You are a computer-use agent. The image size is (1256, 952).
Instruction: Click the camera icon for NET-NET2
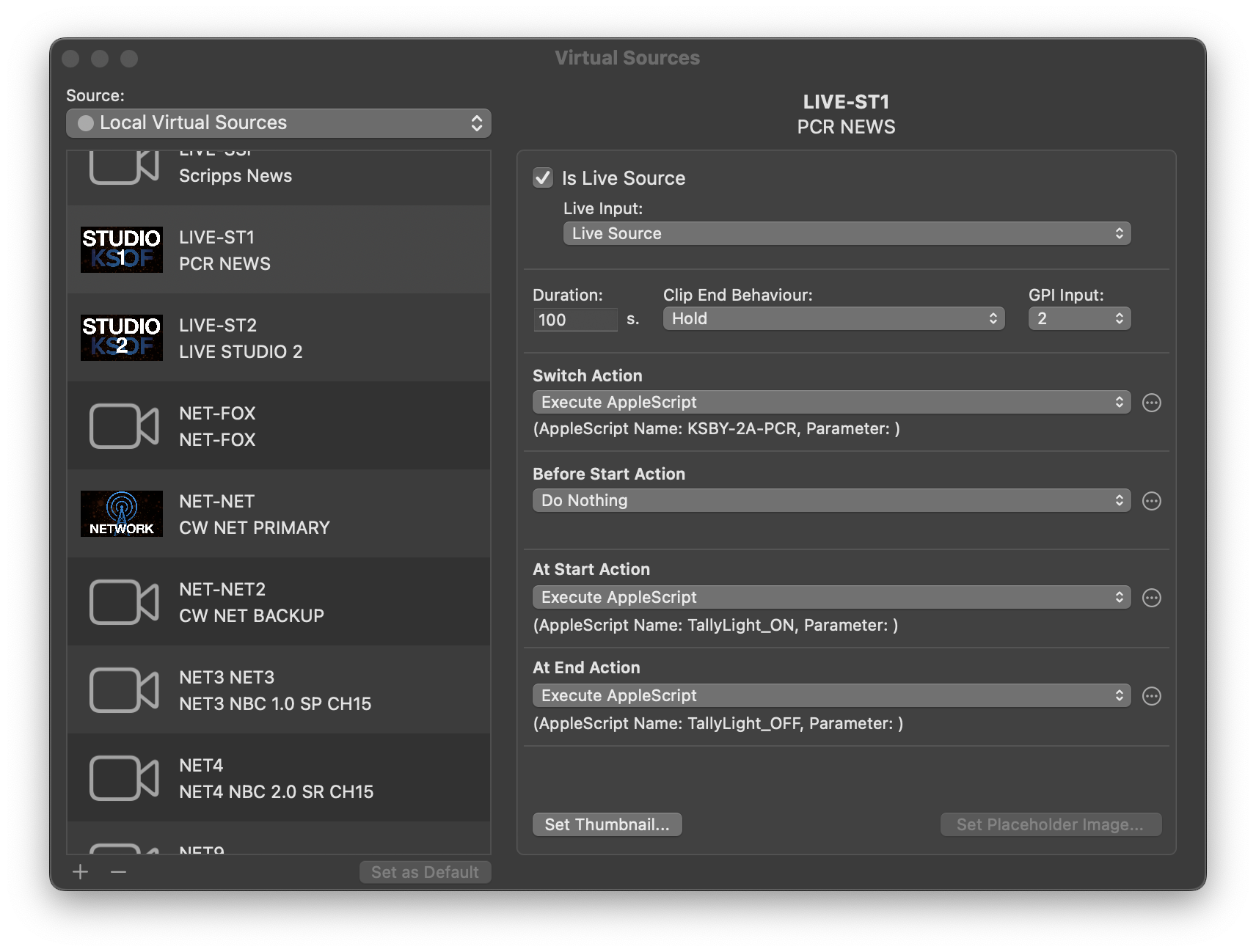pyautogui.click(x=124, y=601)
